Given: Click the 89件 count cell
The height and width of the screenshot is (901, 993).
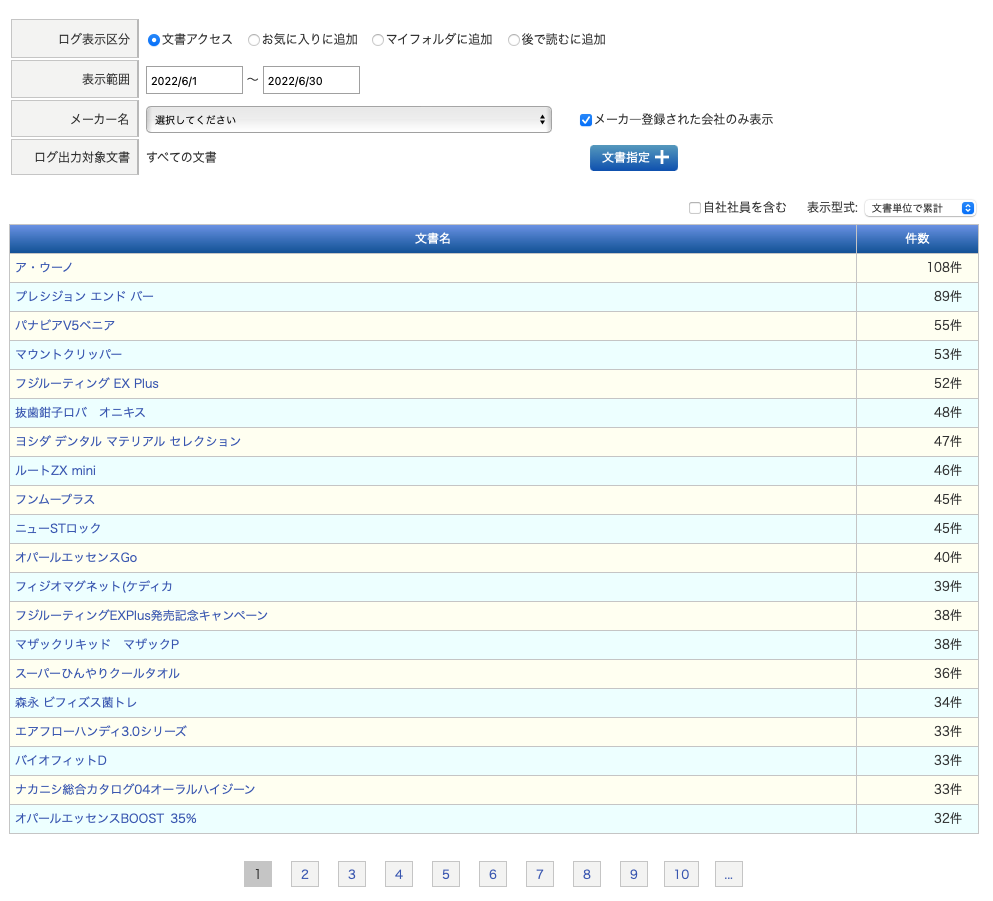Looking at the screenshot, I should 917,296.
